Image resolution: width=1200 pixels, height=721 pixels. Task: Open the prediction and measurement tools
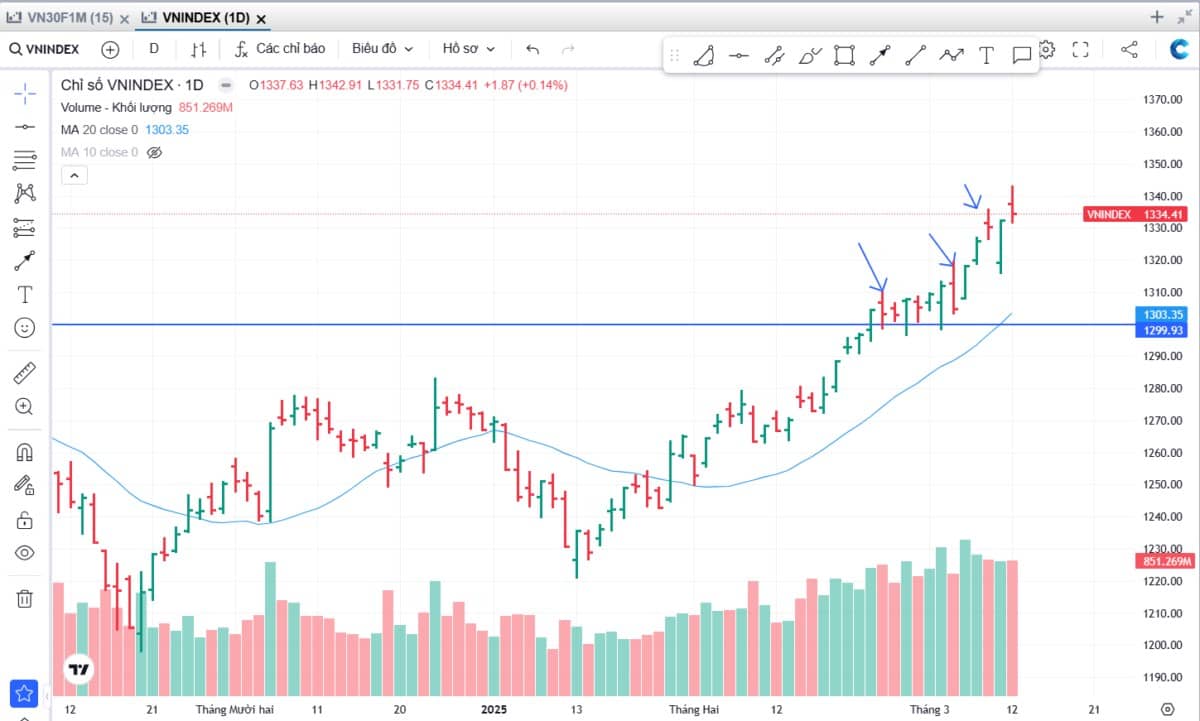[25, 228]
